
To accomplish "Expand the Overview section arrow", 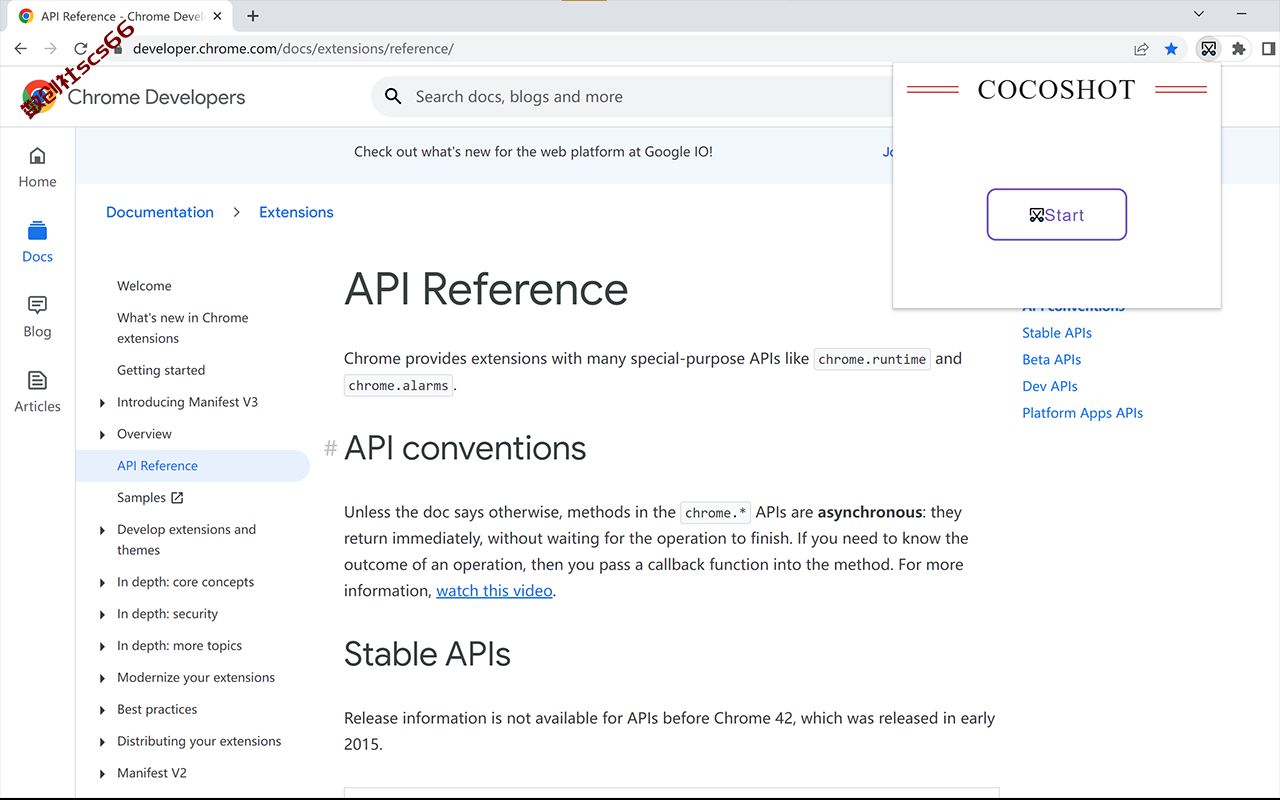I will pyautogui.click(x=103, y=434).
